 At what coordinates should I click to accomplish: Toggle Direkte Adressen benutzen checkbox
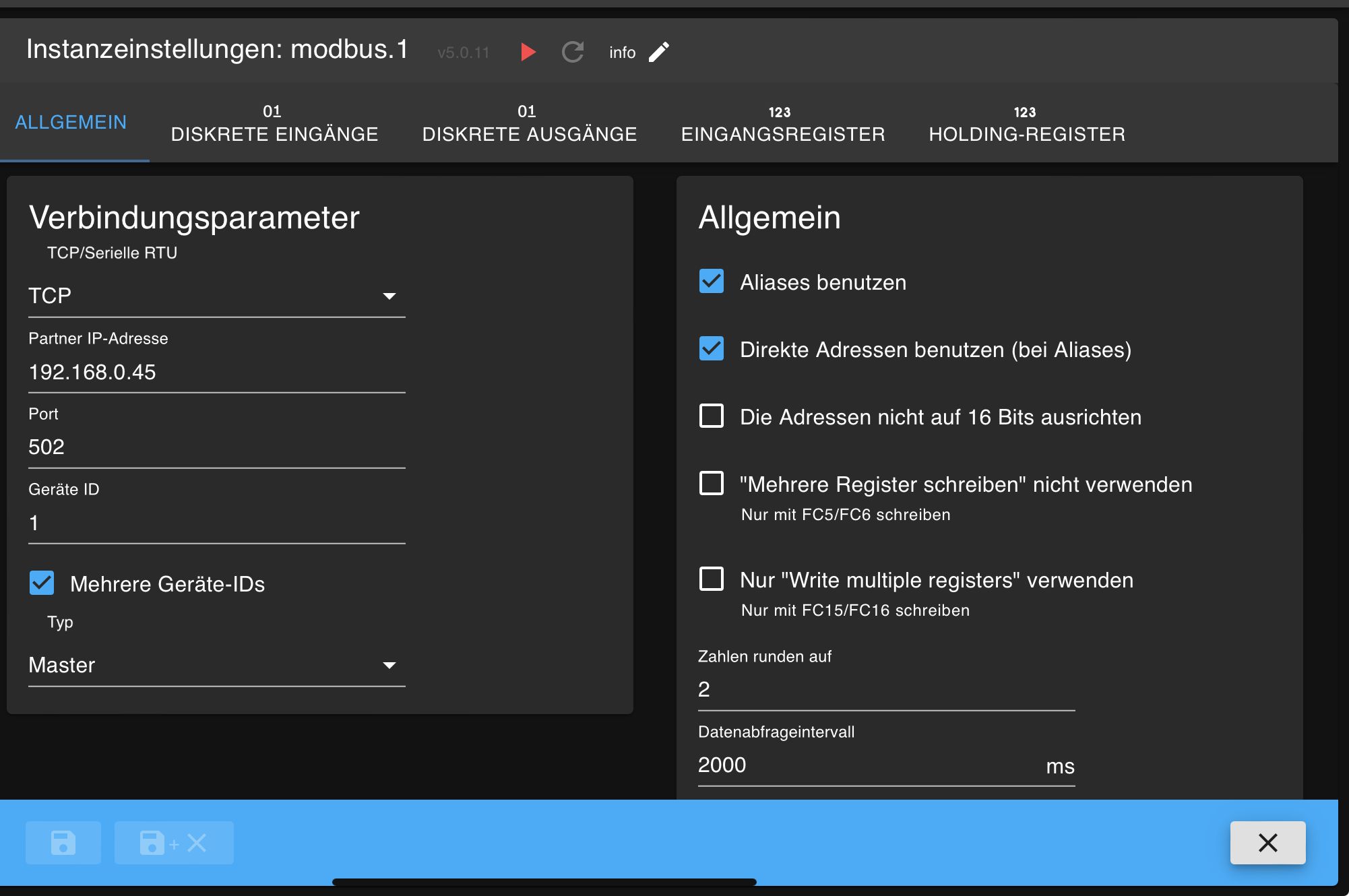[712, 349]
